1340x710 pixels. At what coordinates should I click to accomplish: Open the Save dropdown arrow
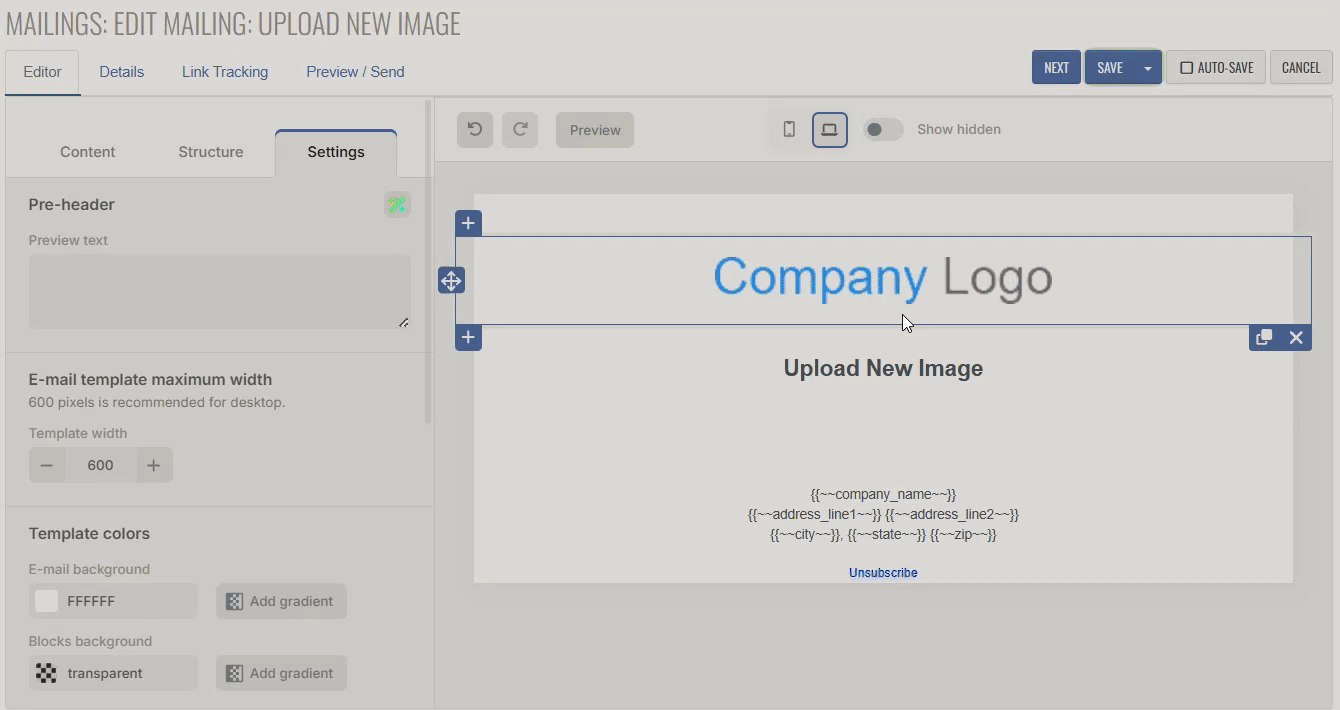click(1147, 68)
